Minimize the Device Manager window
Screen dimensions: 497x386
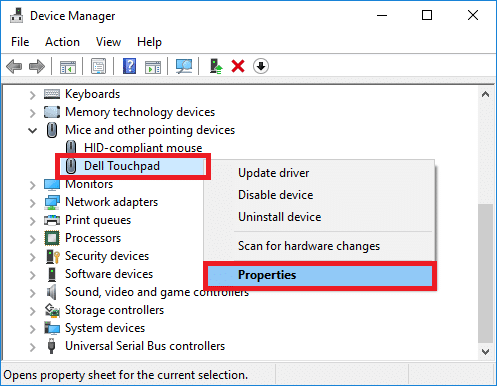pos(382,15)
